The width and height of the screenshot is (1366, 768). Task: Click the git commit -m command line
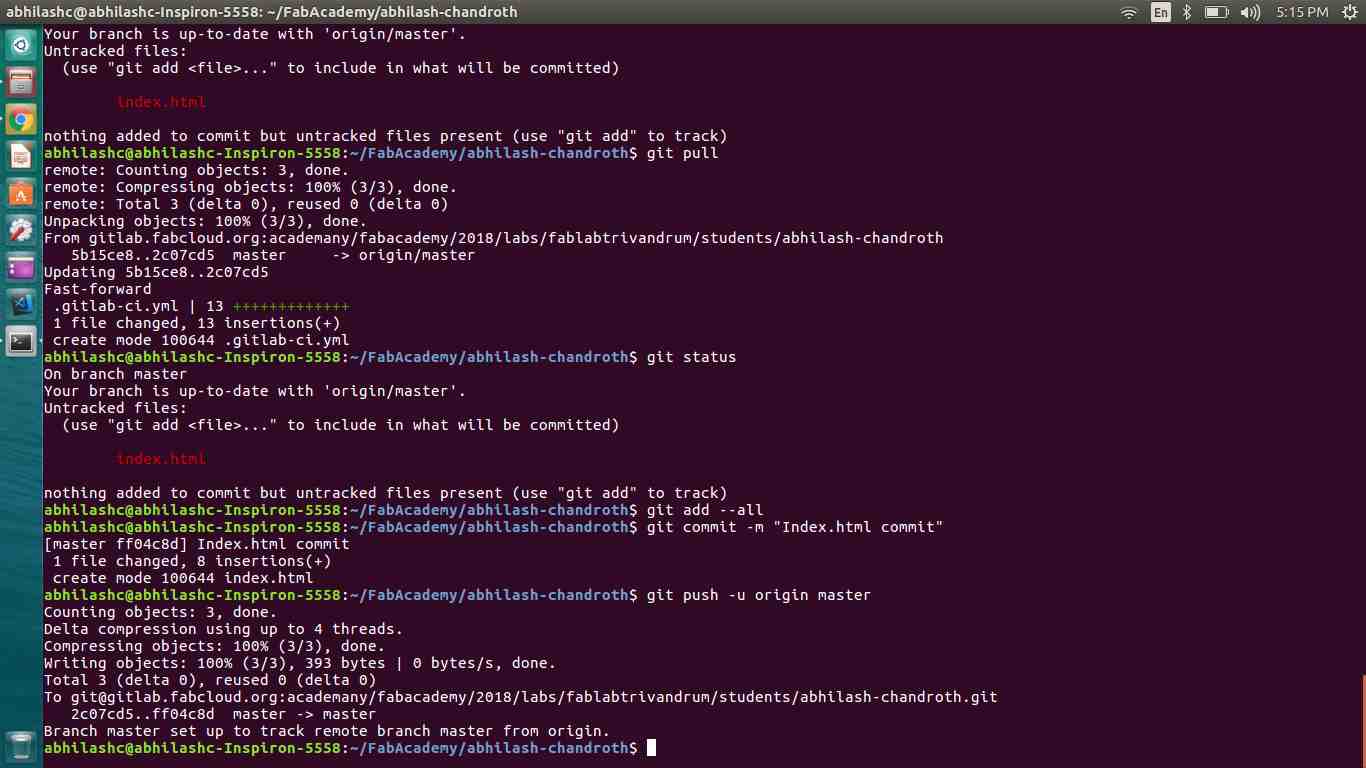(x=795, y=527)
